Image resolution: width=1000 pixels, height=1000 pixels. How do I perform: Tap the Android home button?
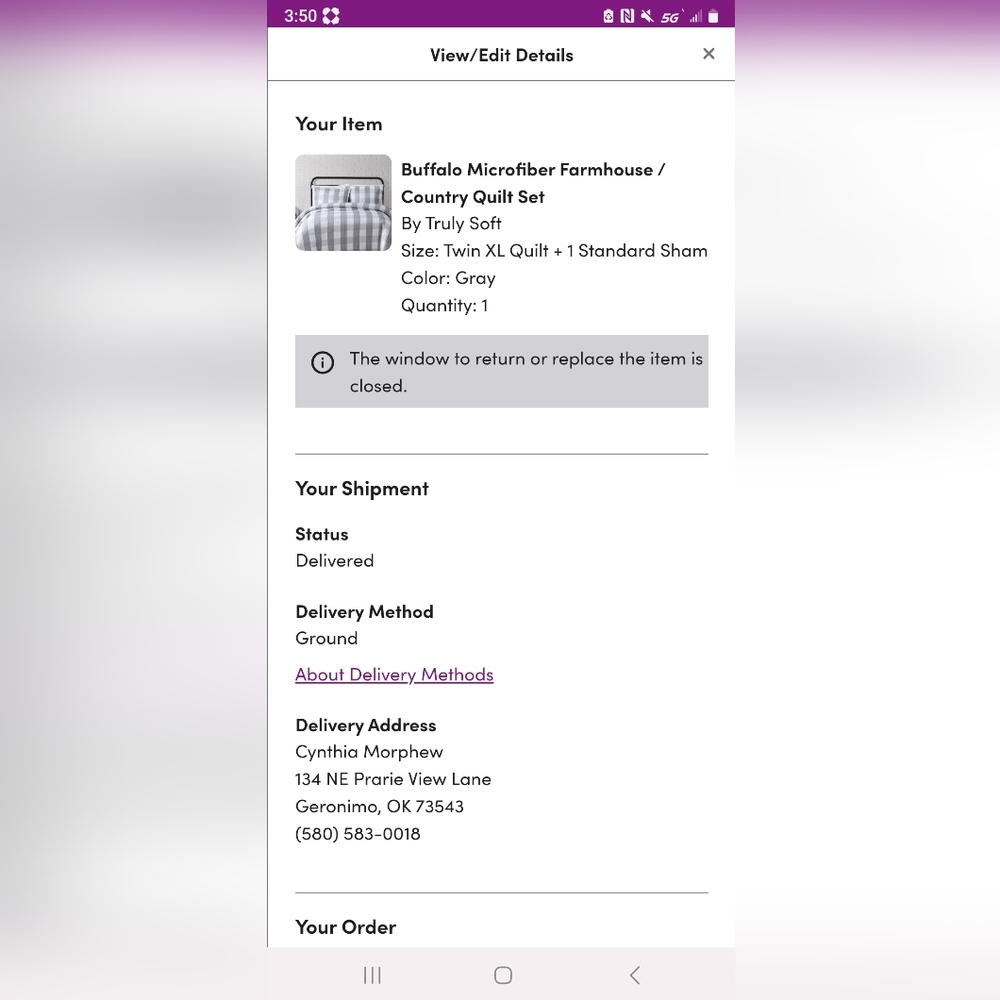[503, 974]
